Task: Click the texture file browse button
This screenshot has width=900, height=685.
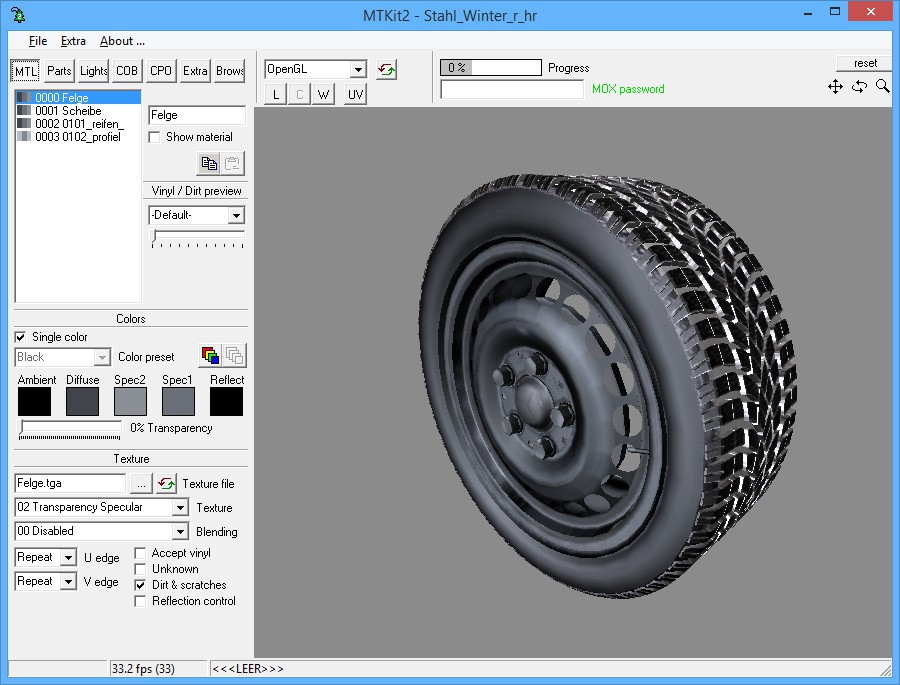Action: click(x=141, y=483)
